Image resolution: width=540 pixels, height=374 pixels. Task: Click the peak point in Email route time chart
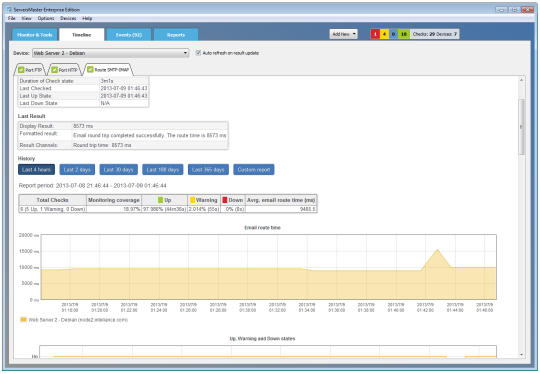pyautogui.click(x=437, y=249)
